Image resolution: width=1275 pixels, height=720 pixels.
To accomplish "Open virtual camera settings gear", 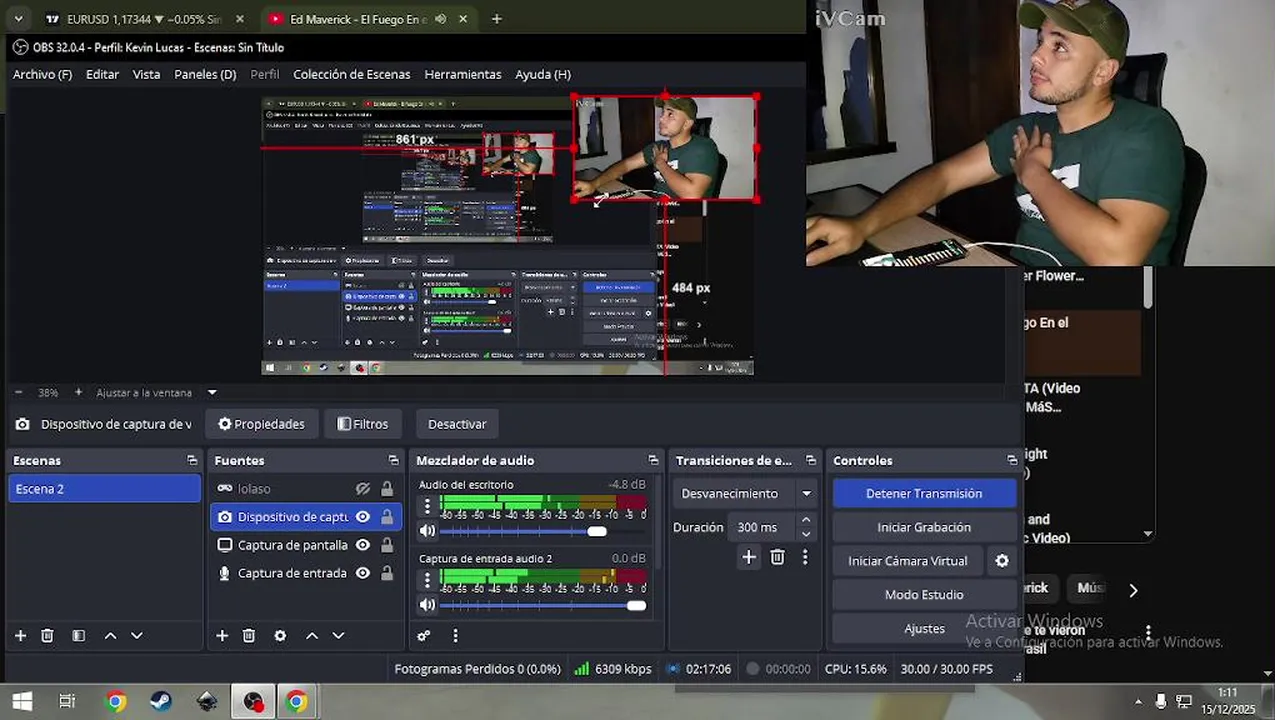I will coord(1002,561).
